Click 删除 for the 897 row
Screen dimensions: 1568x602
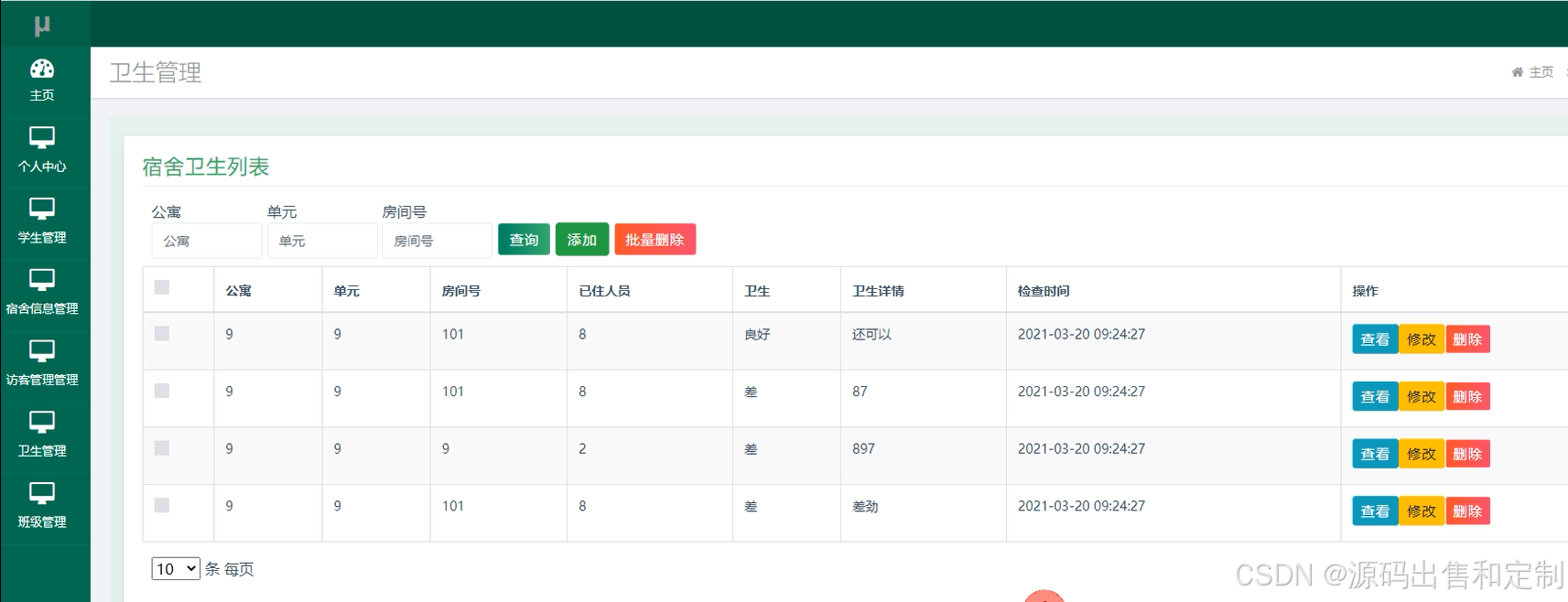coord(1467,454)
